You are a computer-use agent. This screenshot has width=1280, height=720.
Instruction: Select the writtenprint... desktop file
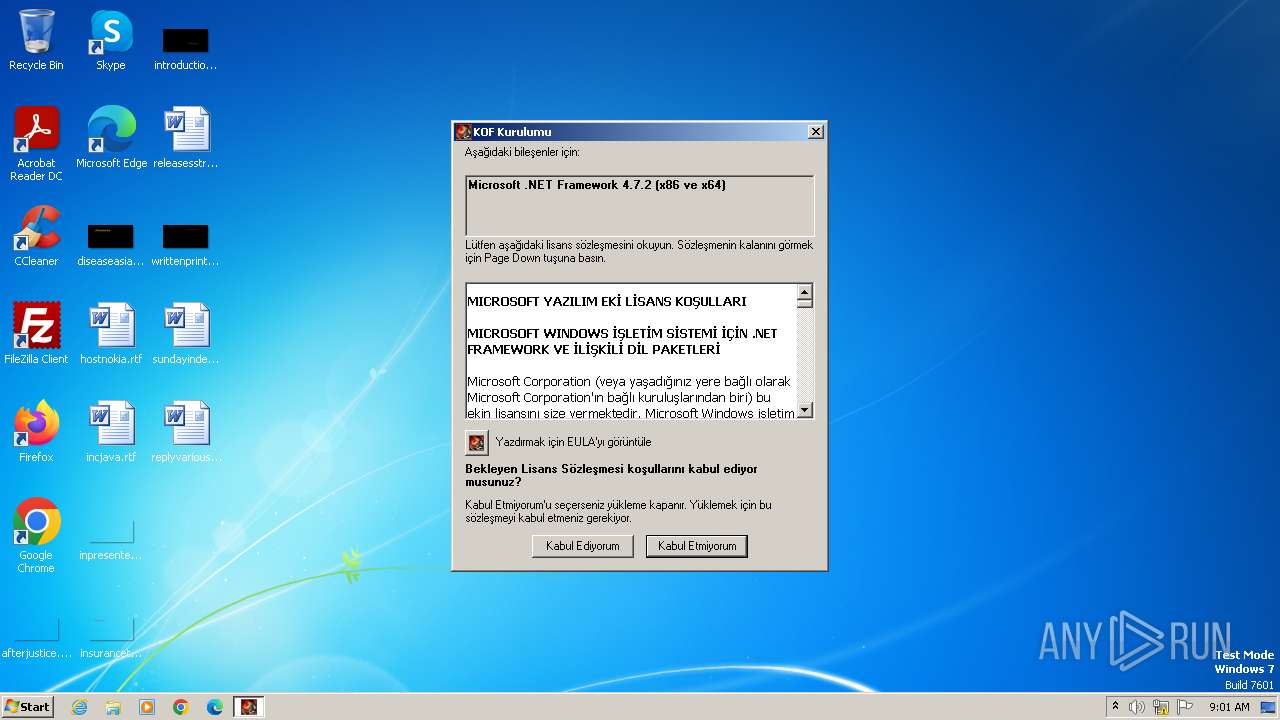(x=185, y=243)
